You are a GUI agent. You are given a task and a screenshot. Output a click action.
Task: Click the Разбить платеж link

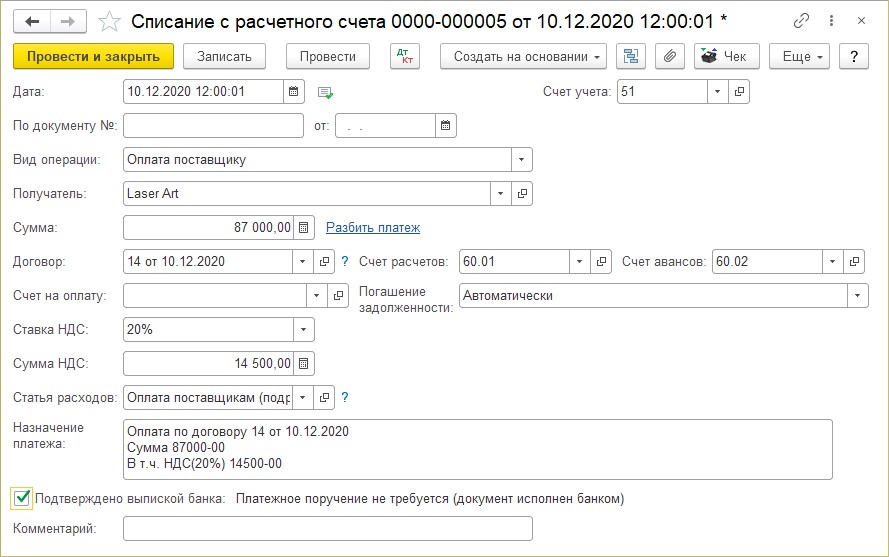tap(373, 227)
